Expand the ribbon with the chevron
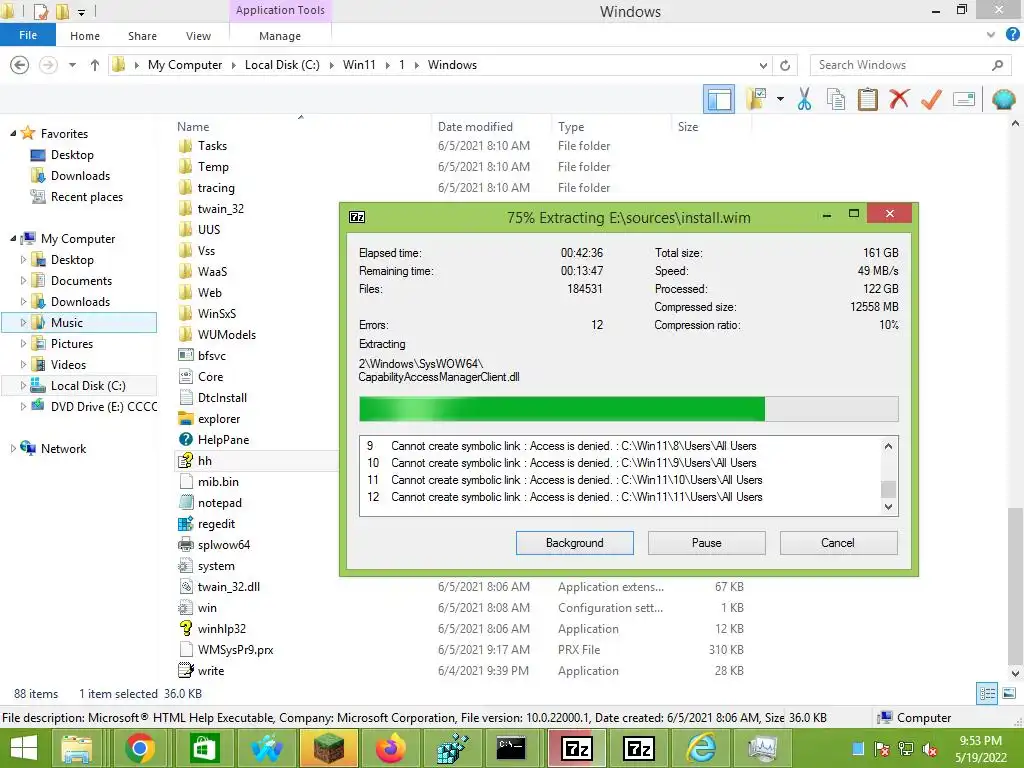The image size is (1024, 768). pyautogui.click(x=991, y=35)
